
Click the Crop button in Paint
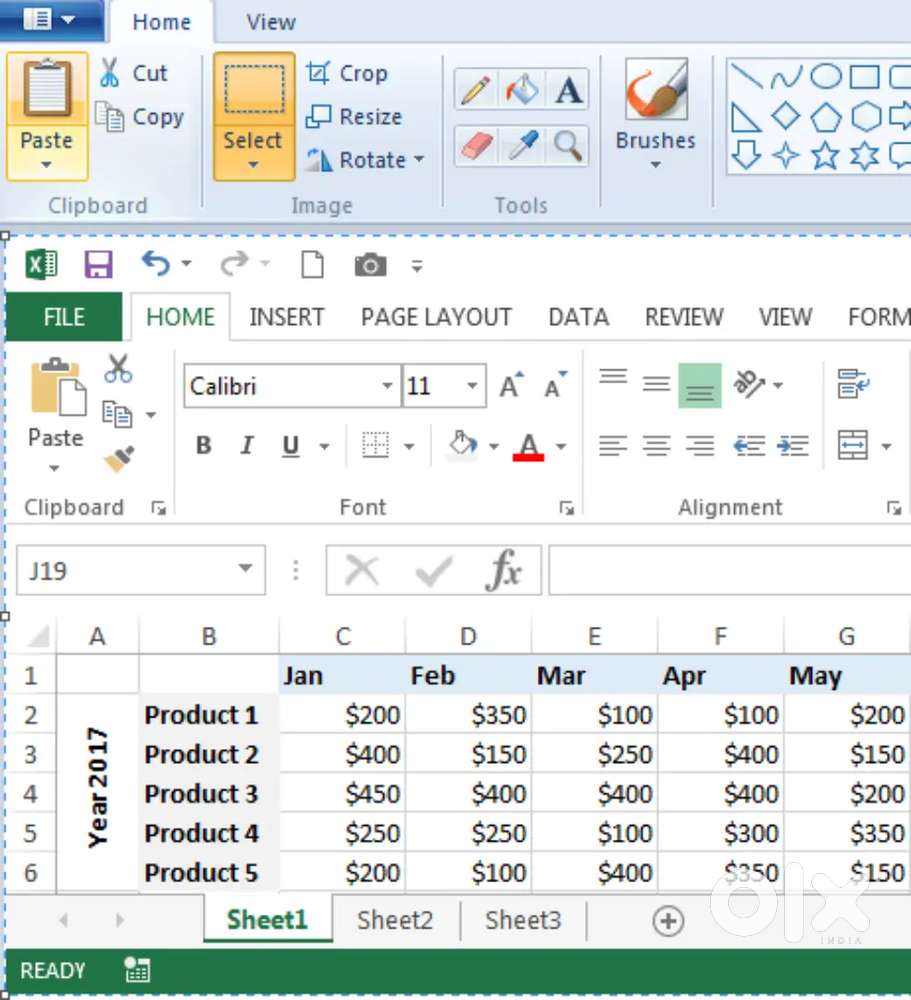346,73
